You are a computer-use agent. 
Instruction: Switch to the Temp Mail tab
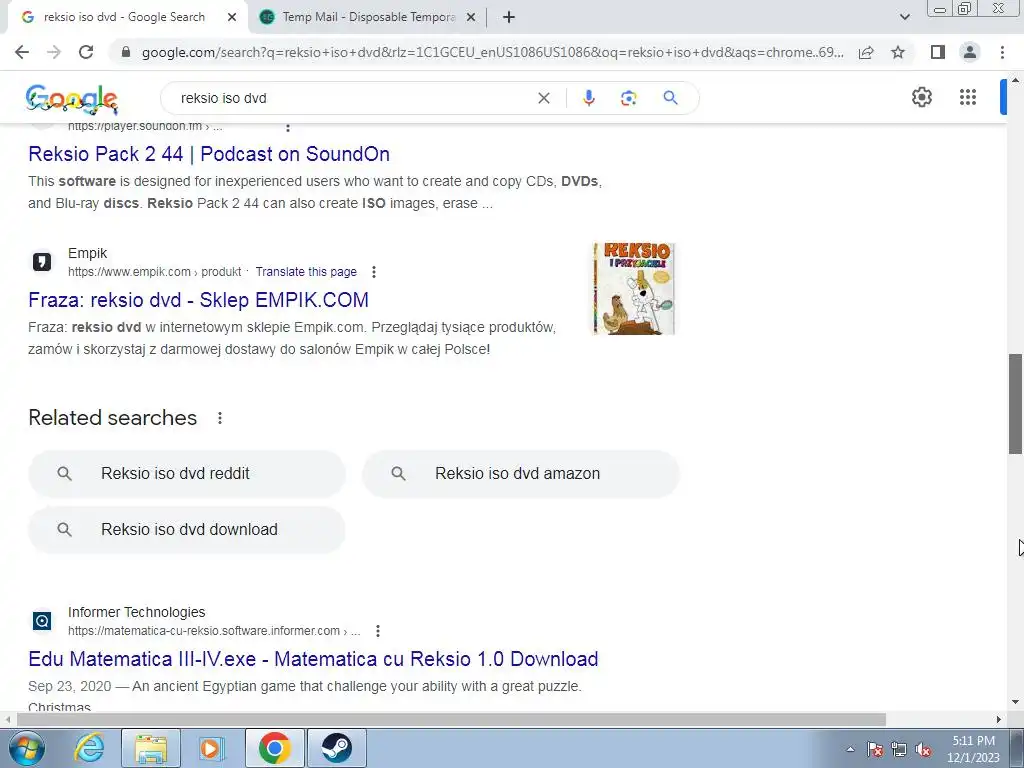[x=368, y=17]
